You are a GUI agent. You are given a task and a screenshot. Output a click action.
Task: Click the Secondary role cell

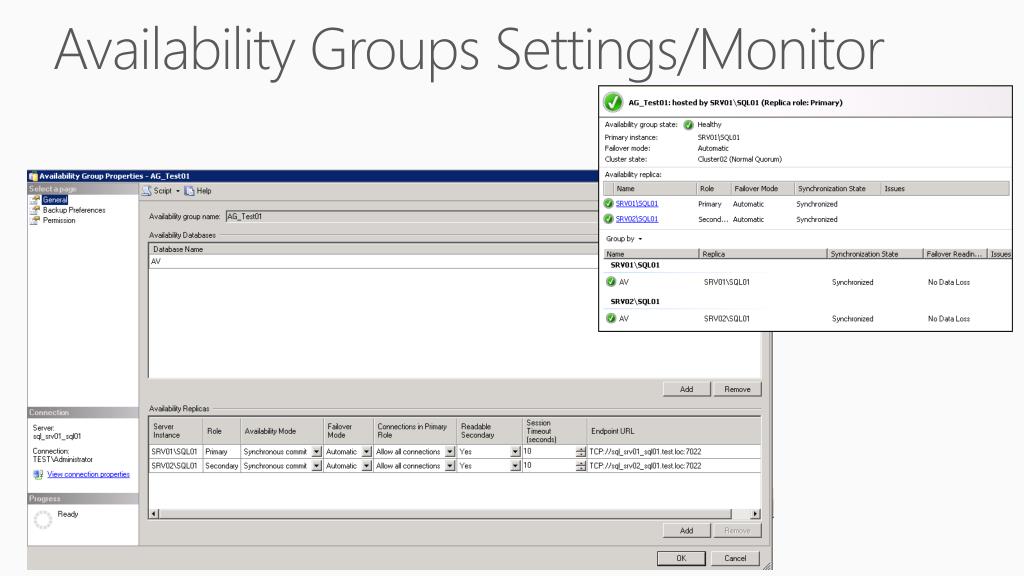point(221,466)
